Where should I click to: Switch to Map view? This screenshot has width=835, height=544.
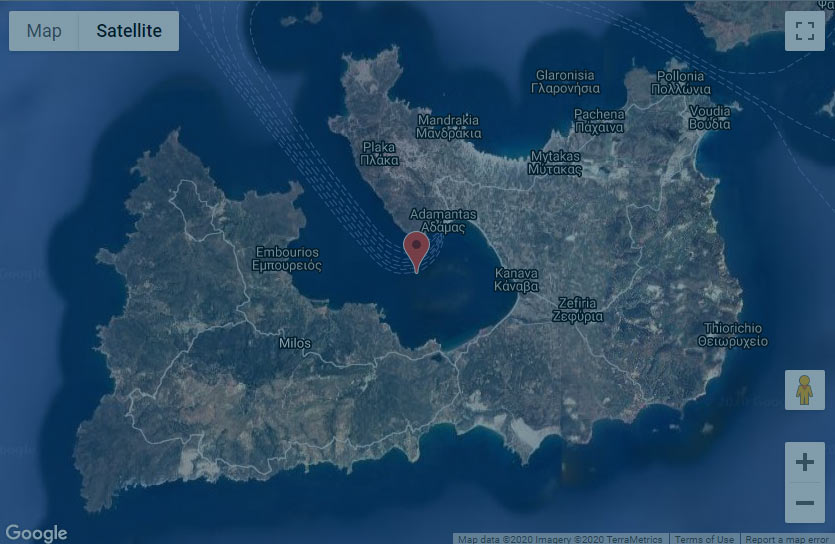(x=44, y=31)
